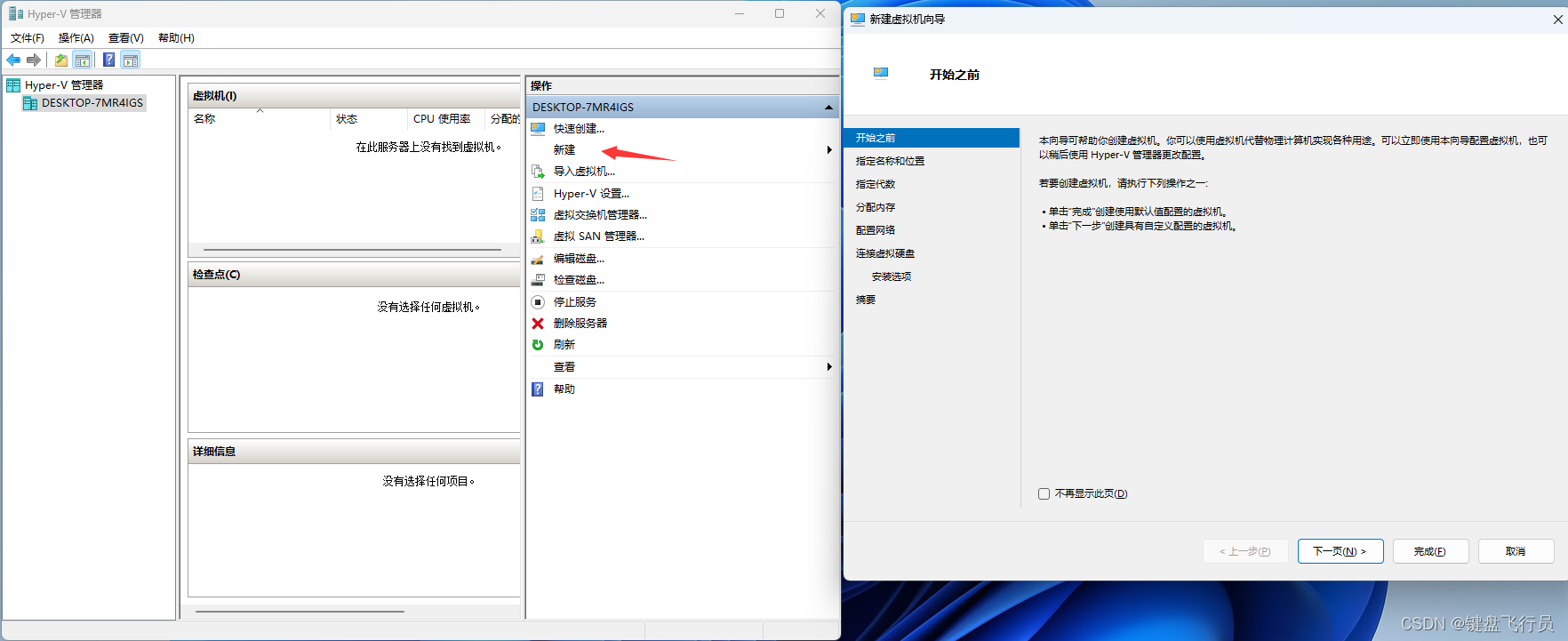Click the Hyper-V 管理器 tree root icon
Image resolution: width=1568 pixels, height=641 pixels.
[x=13, y=85]
